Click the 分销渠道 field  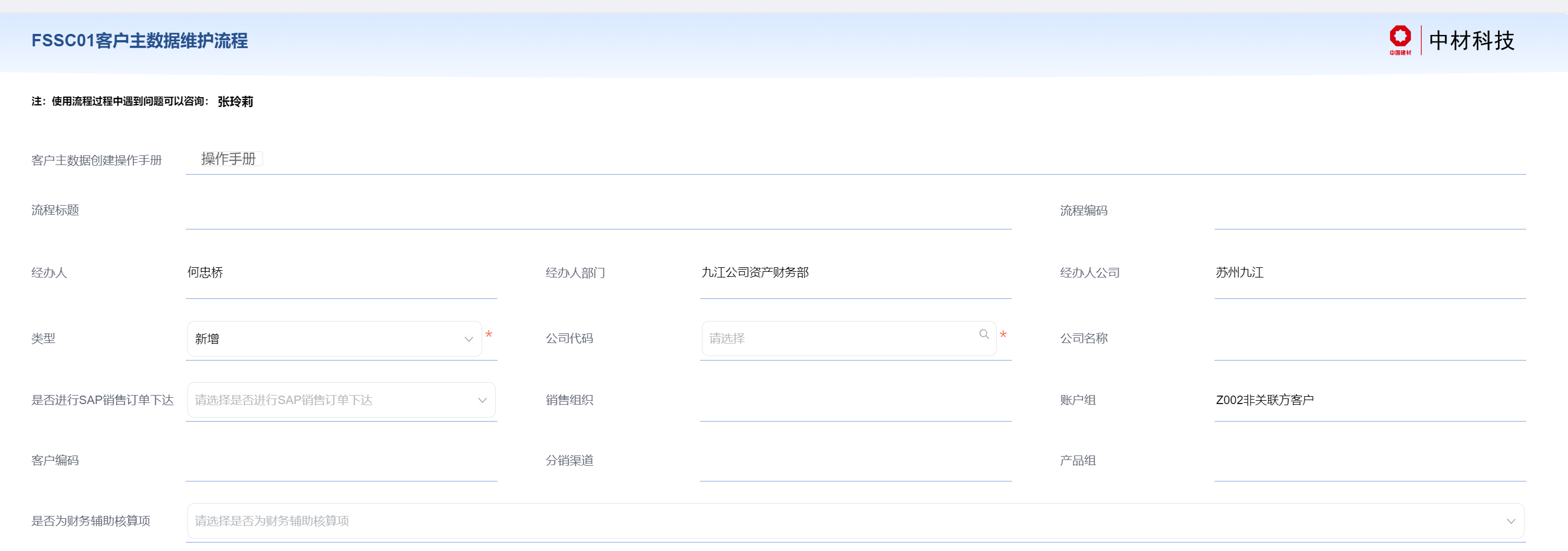click(x=855, y=461)
